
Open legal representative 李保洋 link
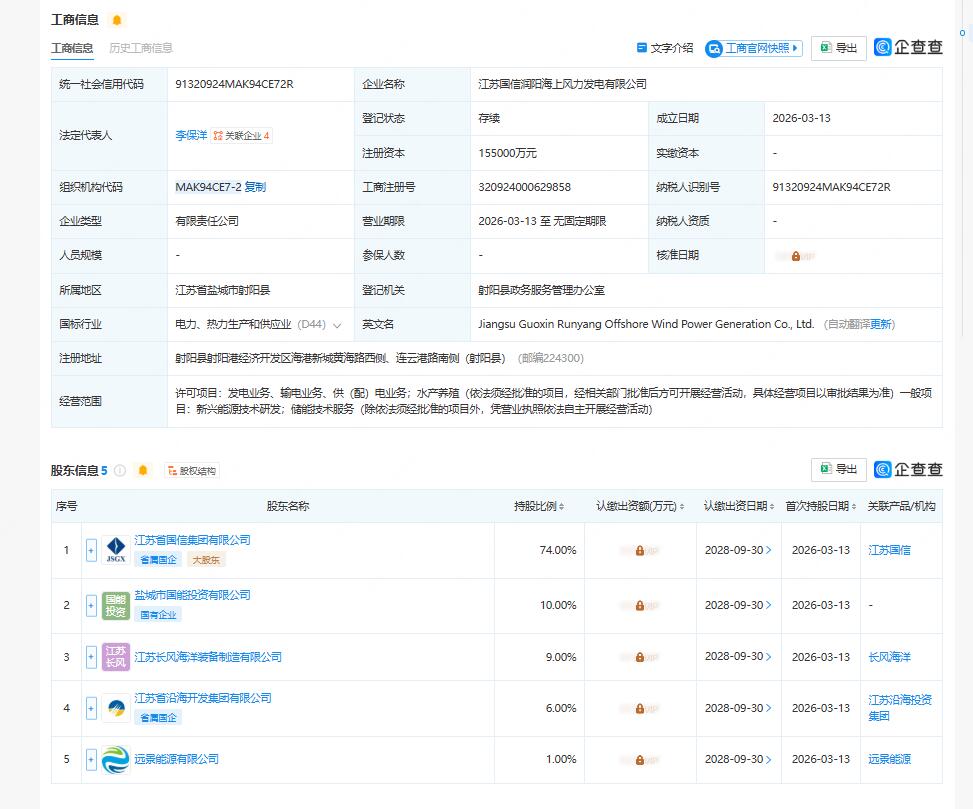coord(191,135)
